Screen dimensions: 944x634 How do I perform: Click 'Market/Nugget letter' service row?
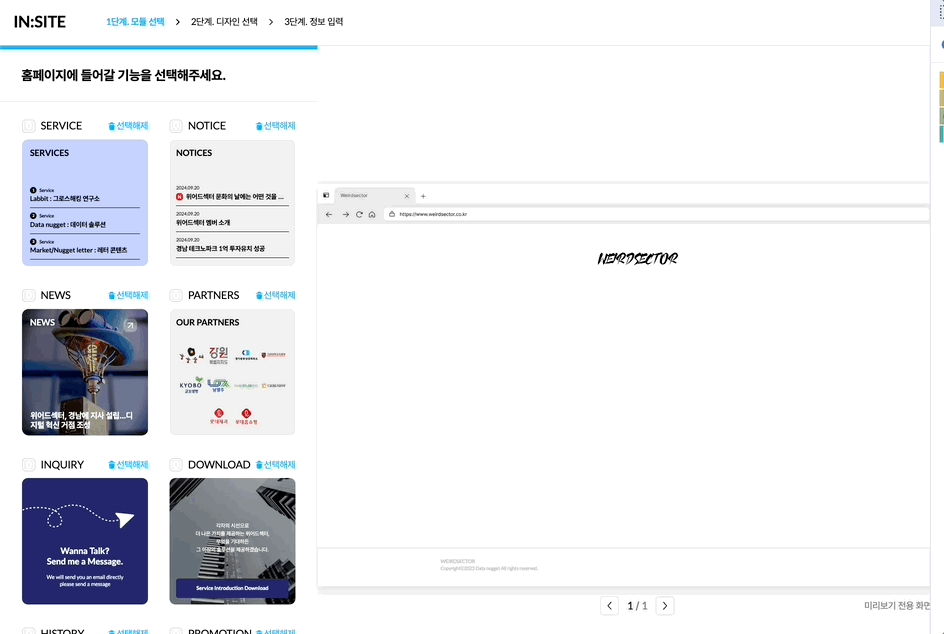[85, 247]
